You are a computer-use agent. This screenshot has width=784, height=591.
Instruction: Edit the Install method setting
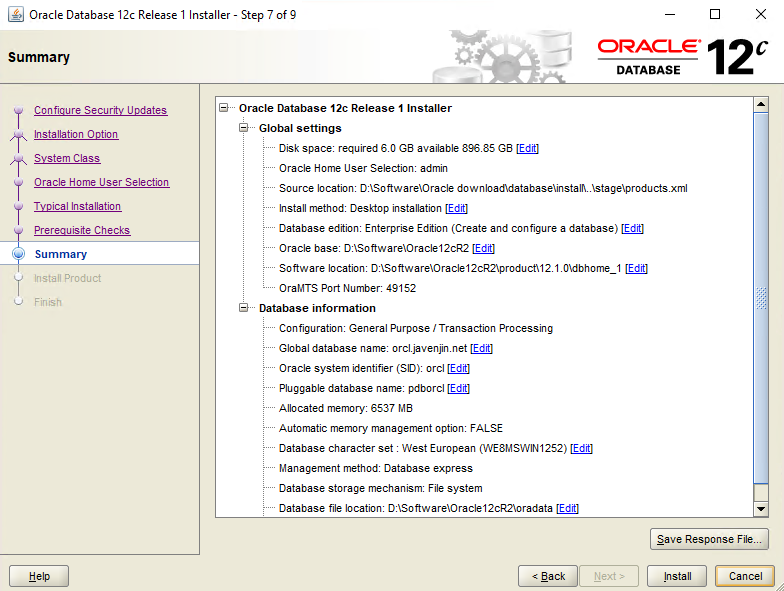[x=456, y=208]
